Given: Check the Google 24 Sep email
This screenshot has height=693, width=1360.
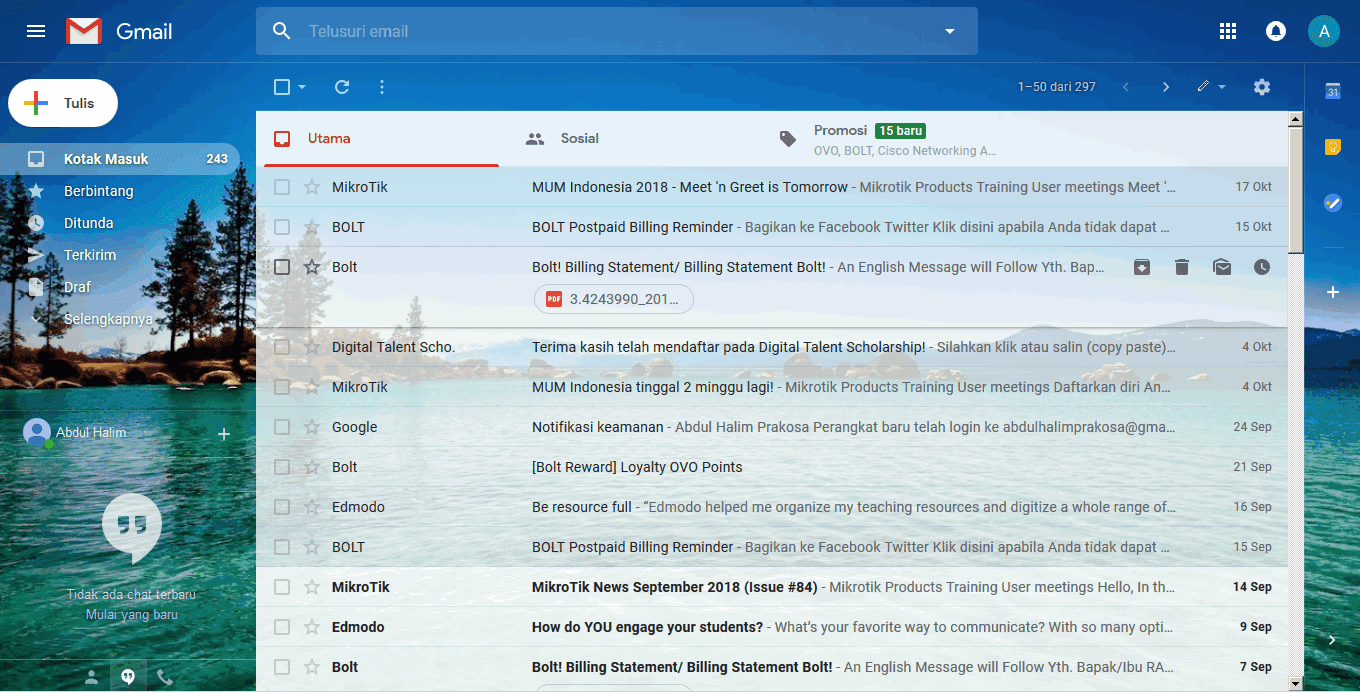Looking at the screenshot, I should (x=282, y=427).
